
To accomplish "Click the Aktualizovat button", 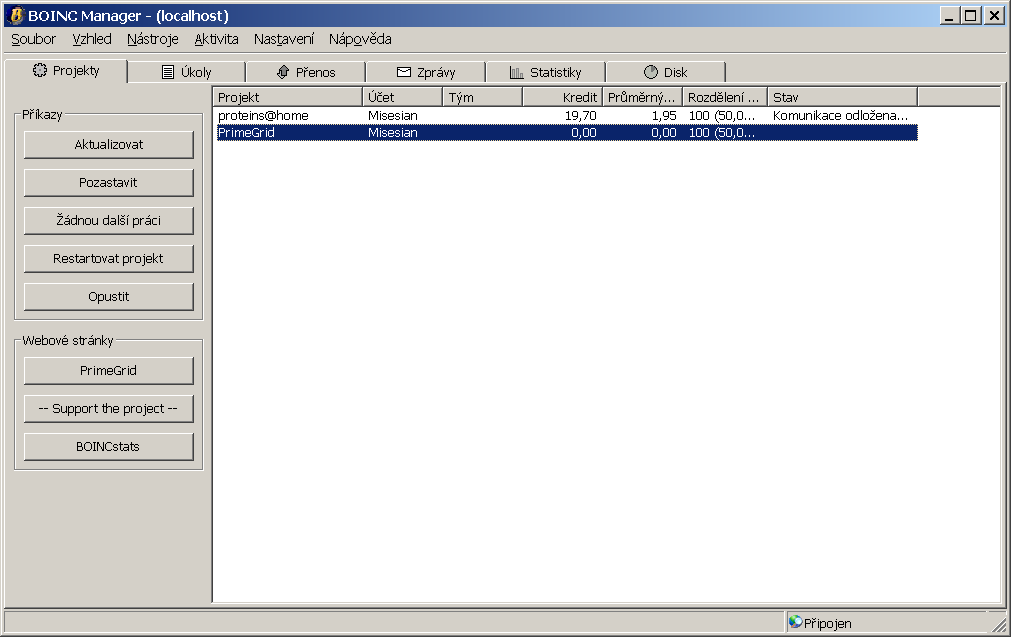I will click(108, 144).
